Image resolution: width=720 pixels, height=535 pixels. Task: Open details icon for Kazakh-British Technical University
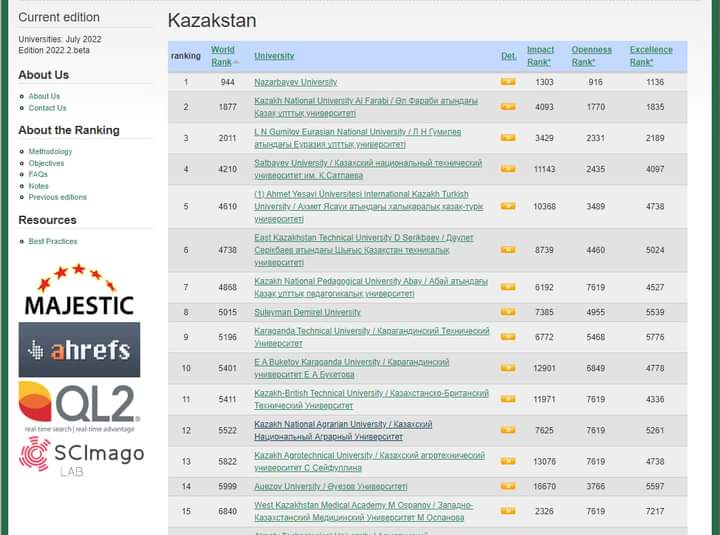[x=508, y=399]
